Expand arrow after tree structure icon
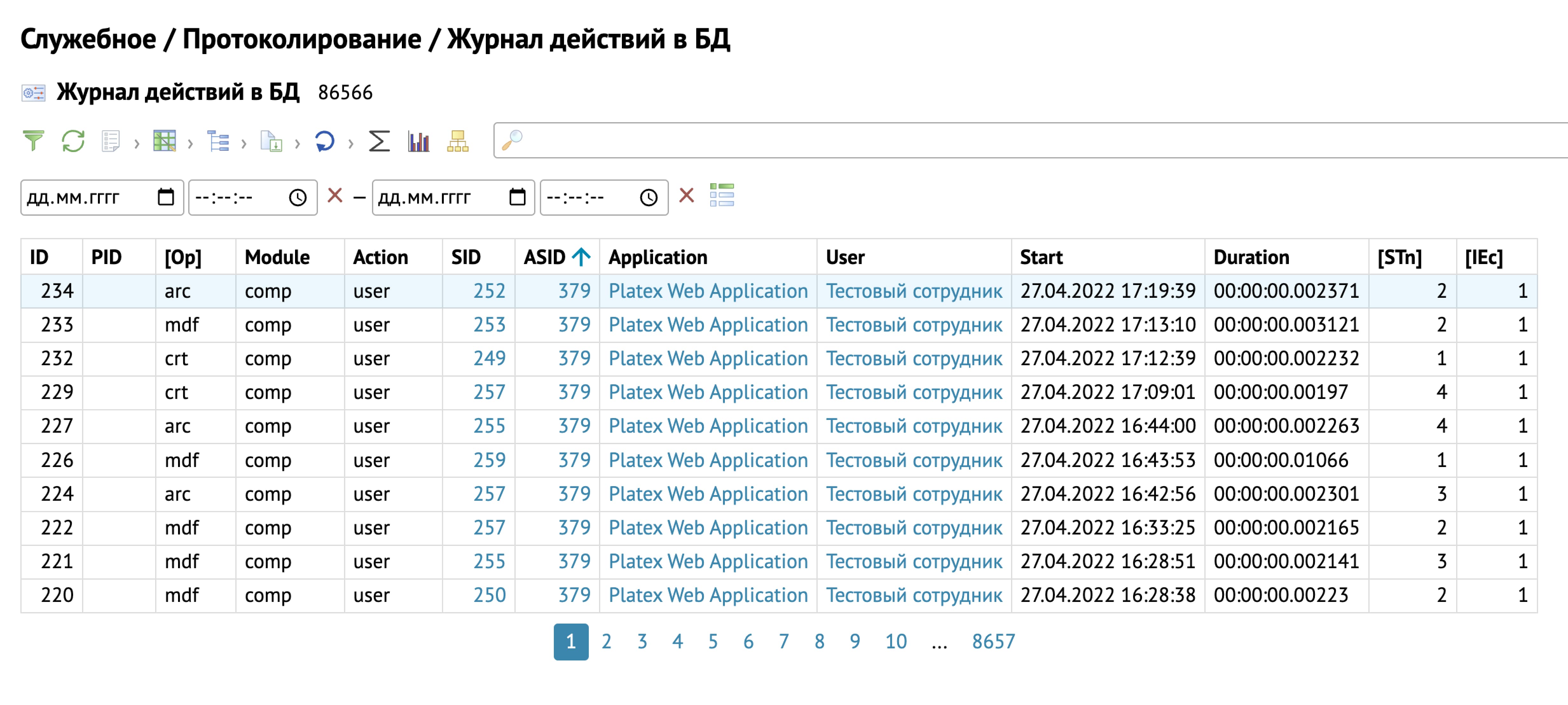Image resolution: width=1568 pixels, height=705 pixels. pyautogui.click(x=244, y=144)
